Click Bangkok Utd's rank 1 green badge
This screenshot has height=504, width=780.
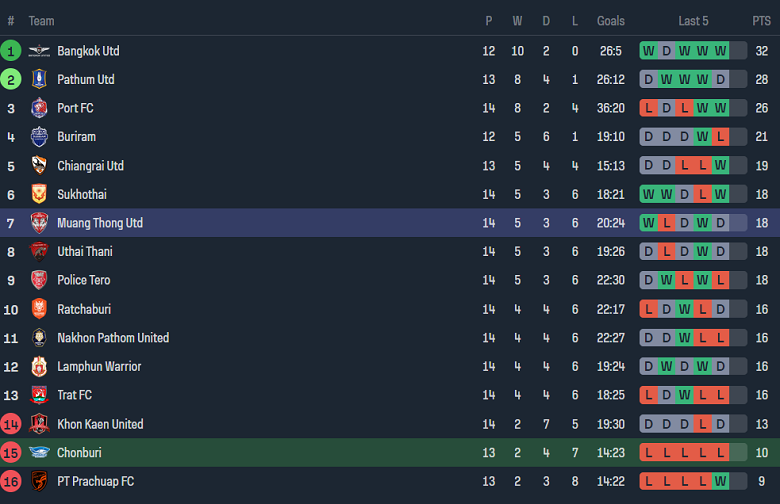click(11, 51)
